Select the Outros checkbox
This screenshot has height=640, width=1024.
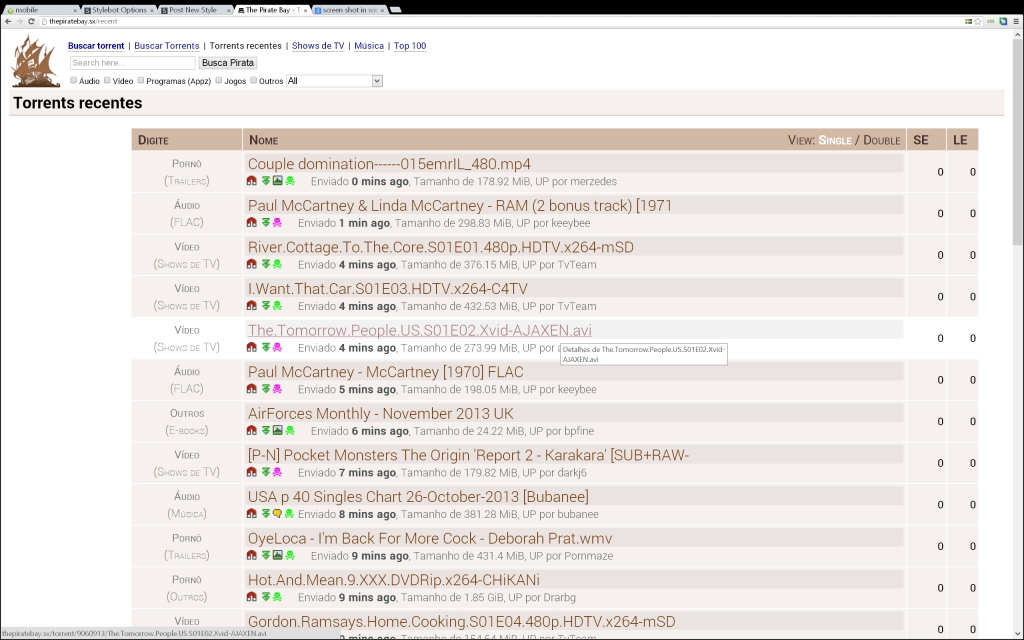(254, 80)
